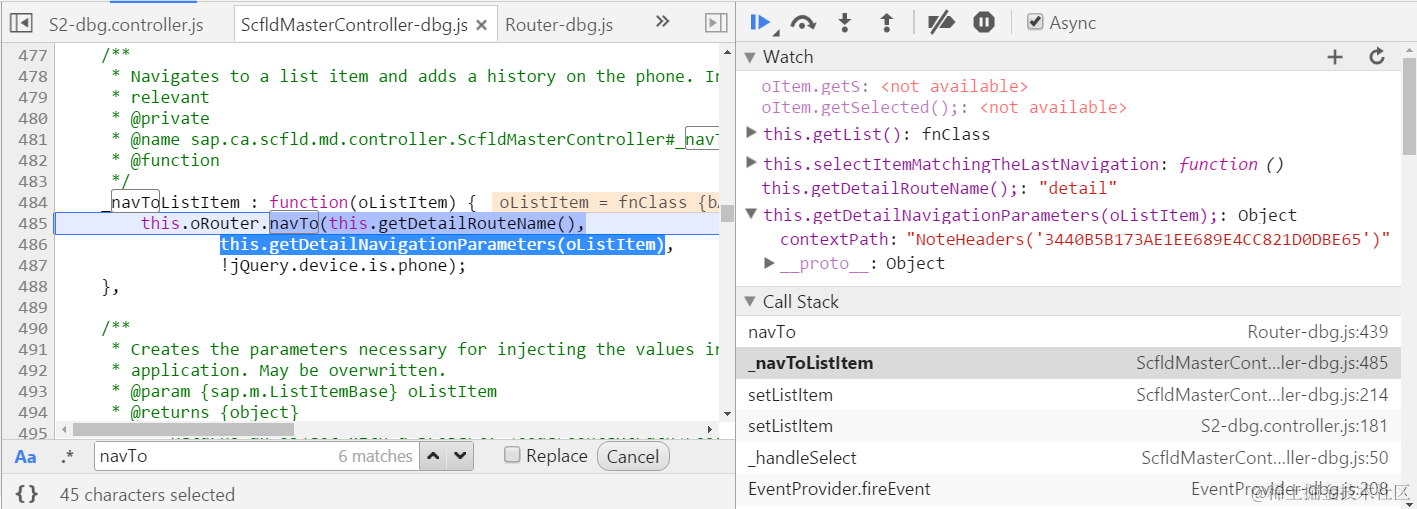Select EventProvider.fireEvent call stack frame
The width and height of the screenshot is (1417, 509).
point(1068,489)
